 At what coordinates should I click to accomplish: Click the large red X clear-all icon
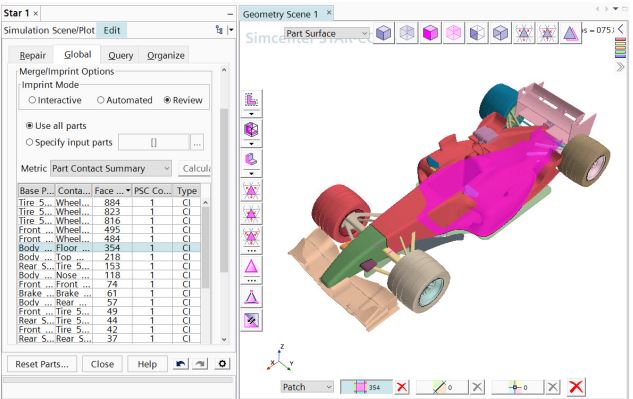click(x=576, y=387)
